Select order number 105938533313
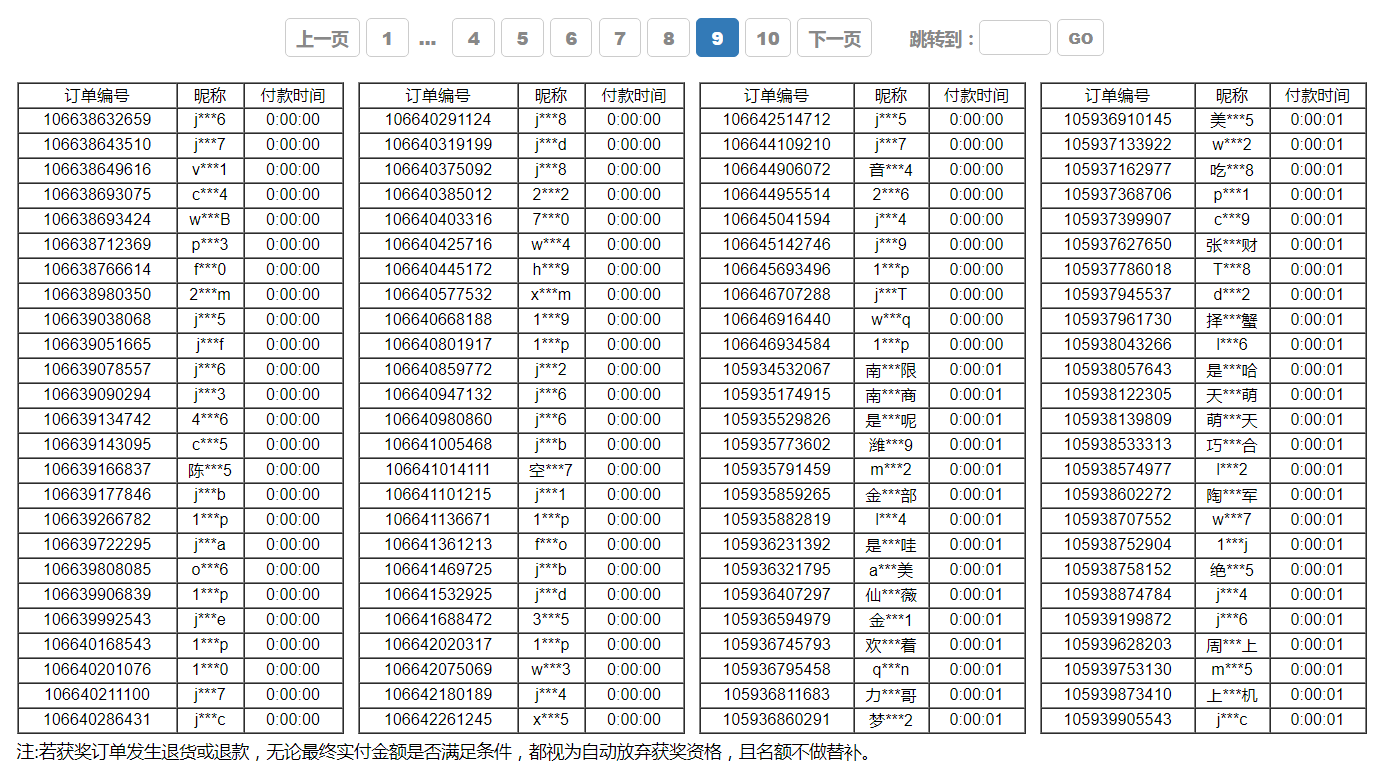The width and height of the screenshot is (1383, 770). coord(1118,445)
